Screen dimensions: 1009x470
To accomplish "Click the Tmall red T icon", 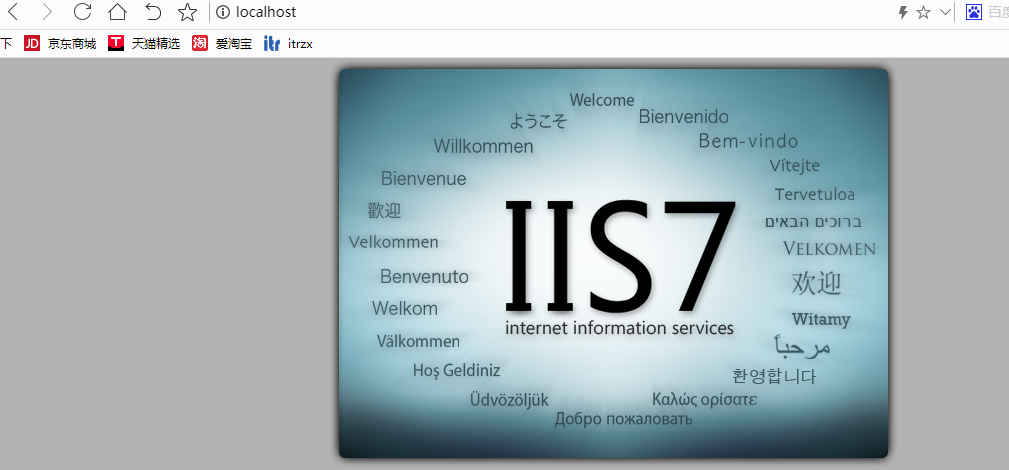I will [116, 43].
